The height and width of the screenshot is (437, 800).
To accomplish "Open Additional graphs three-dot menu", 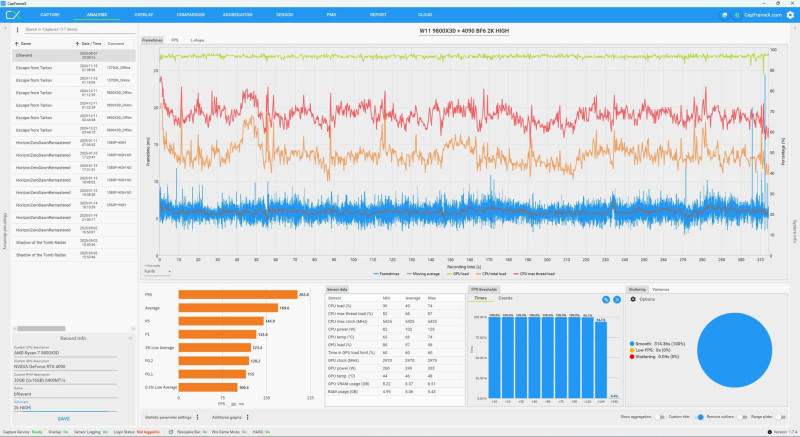I will tap(247, 417).
